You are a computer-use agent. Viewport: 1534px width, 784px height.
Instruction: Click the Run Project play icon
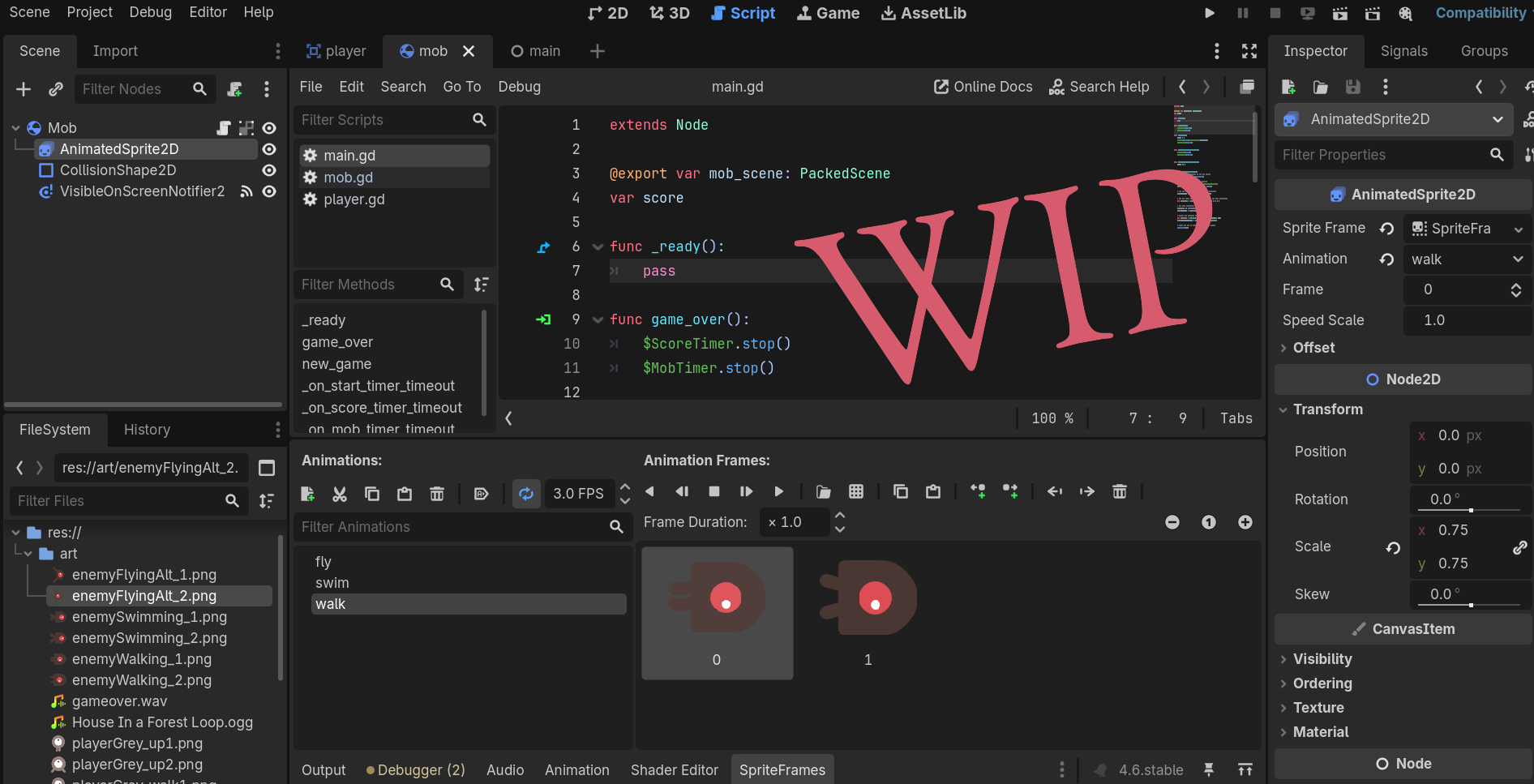(x=1209, y=13)
